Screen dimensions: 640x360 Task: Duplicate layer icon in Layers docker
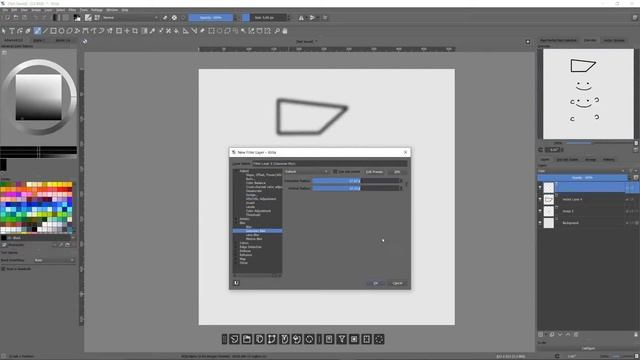pos(552,334)
